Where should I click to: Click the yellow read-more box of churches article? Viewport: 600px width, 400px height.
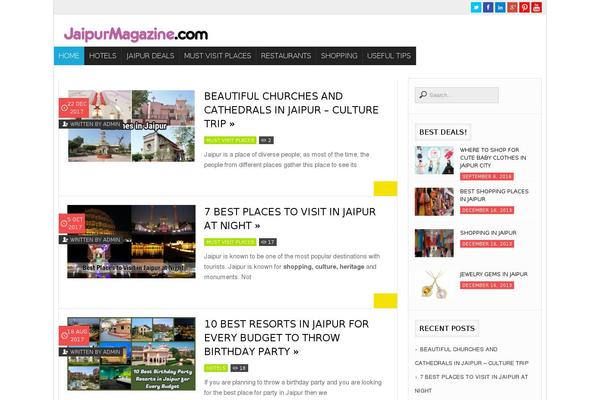pyautogui.click(x=385, y=189)
